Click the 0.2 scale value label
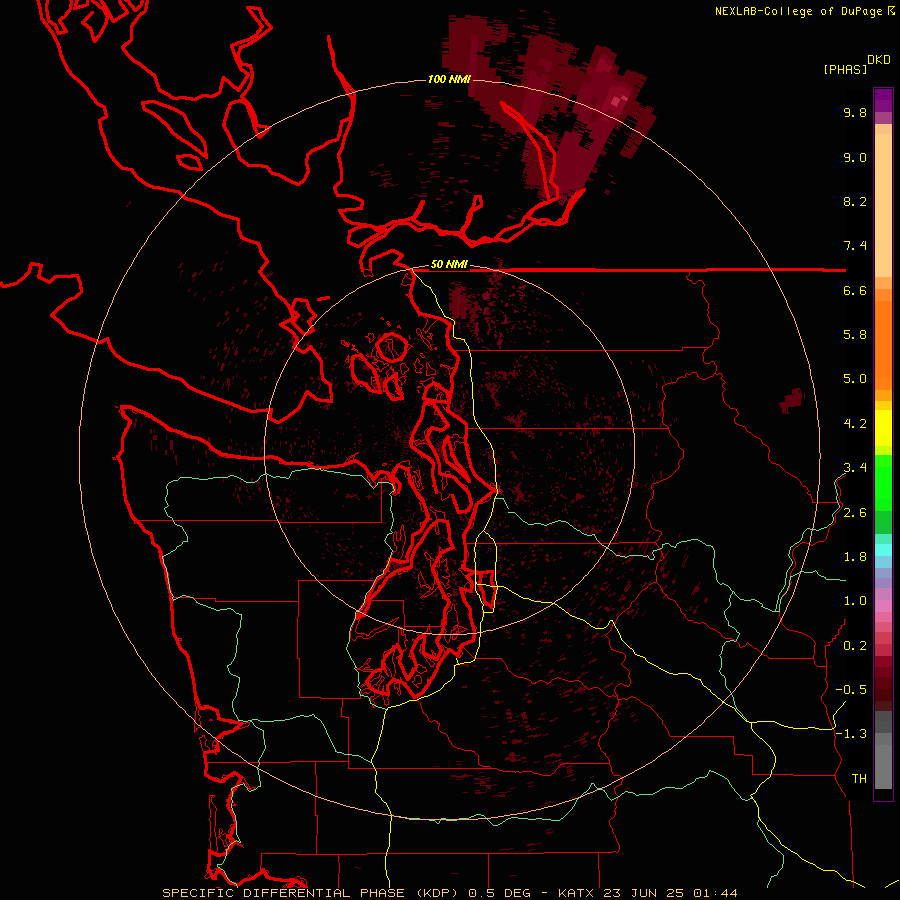 (855, 646)
